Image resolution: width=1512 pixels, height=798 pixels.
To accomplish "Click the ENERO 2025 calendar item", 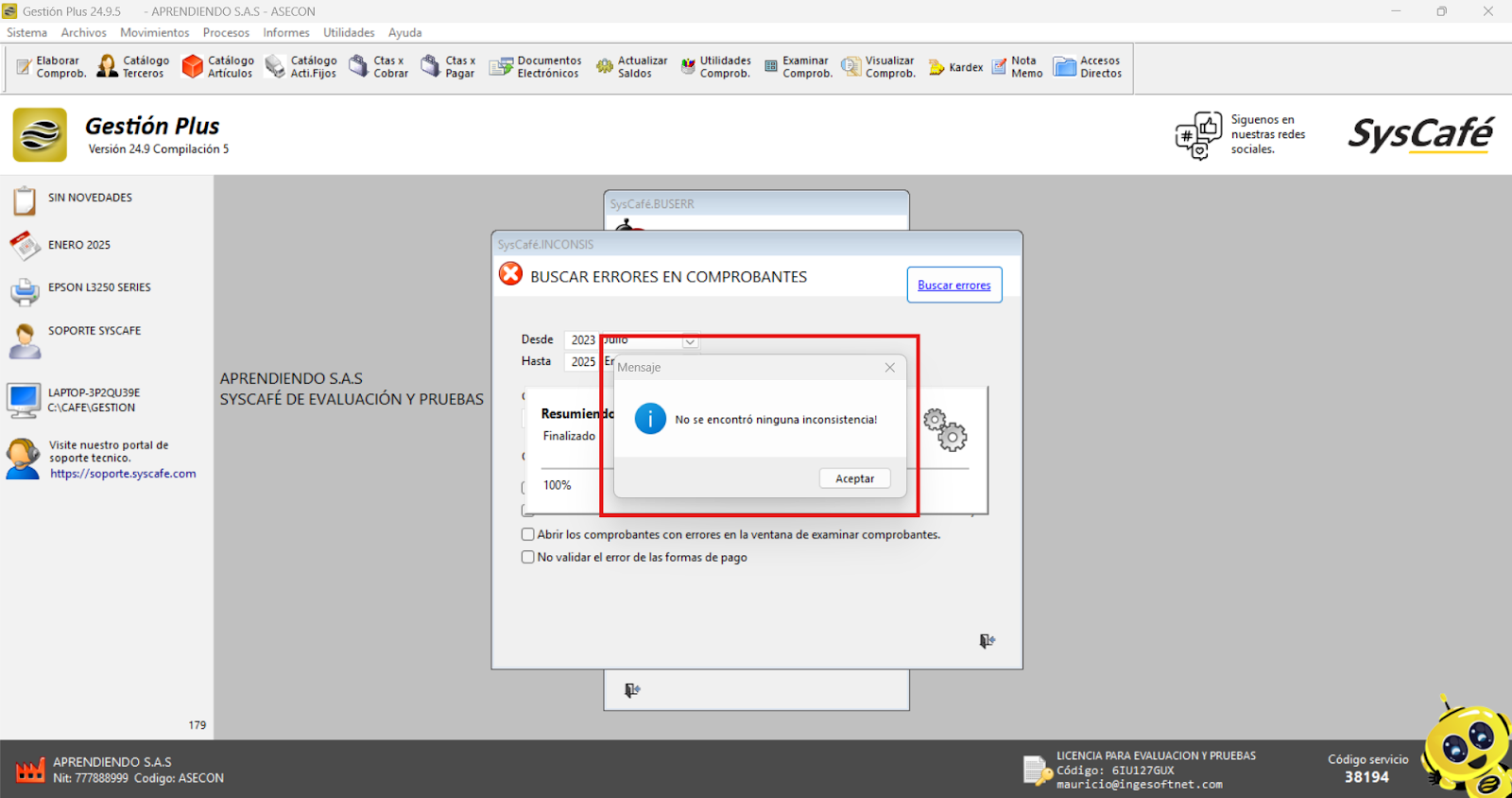I will tap(78, 245).
